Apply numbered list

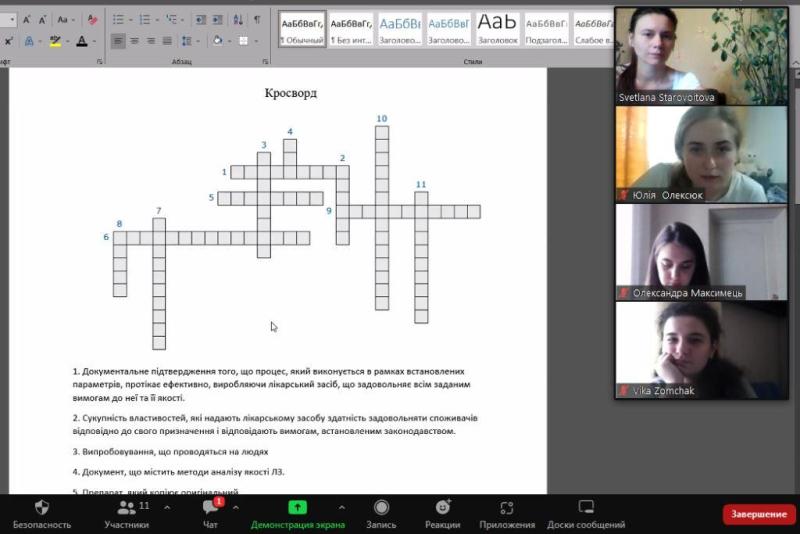144,20
